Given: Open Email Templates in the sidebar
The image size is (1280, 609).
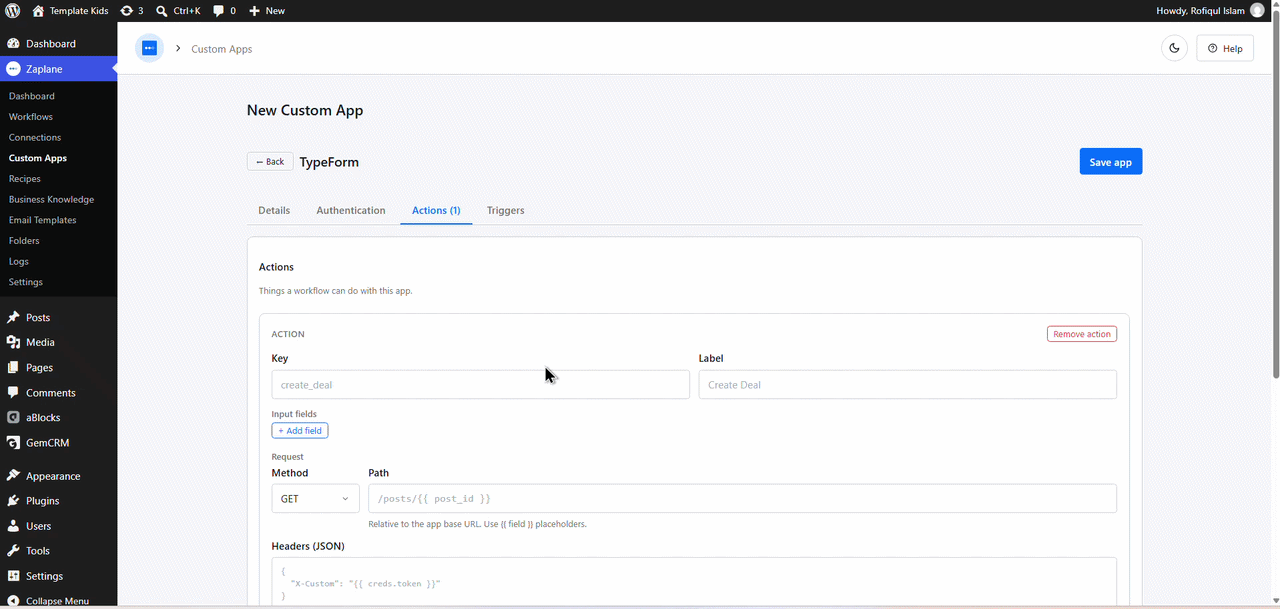Looking at the screenshot, I should pyautogui.click(x=42, y=220).
